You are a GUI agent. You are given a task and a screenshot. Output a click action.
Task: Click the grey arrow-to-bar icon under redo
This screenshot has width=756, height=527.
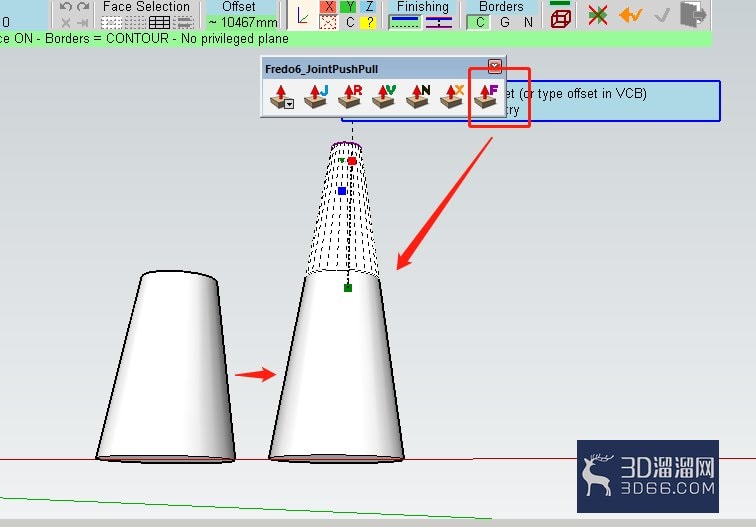(83, 22)
